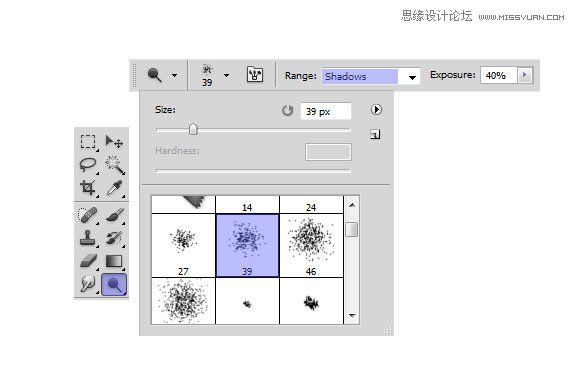Choose the chalk brush below 46
The height and width of the screenshot is (386, 575).
coord(311,301)
